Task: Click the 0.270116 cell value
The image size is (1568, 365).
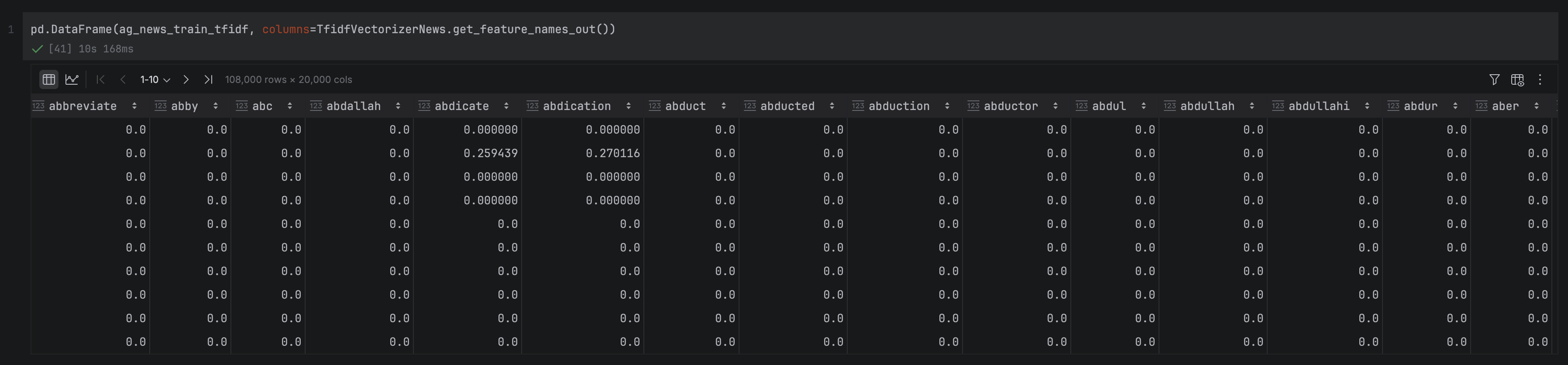Action: tap(612, 153)
